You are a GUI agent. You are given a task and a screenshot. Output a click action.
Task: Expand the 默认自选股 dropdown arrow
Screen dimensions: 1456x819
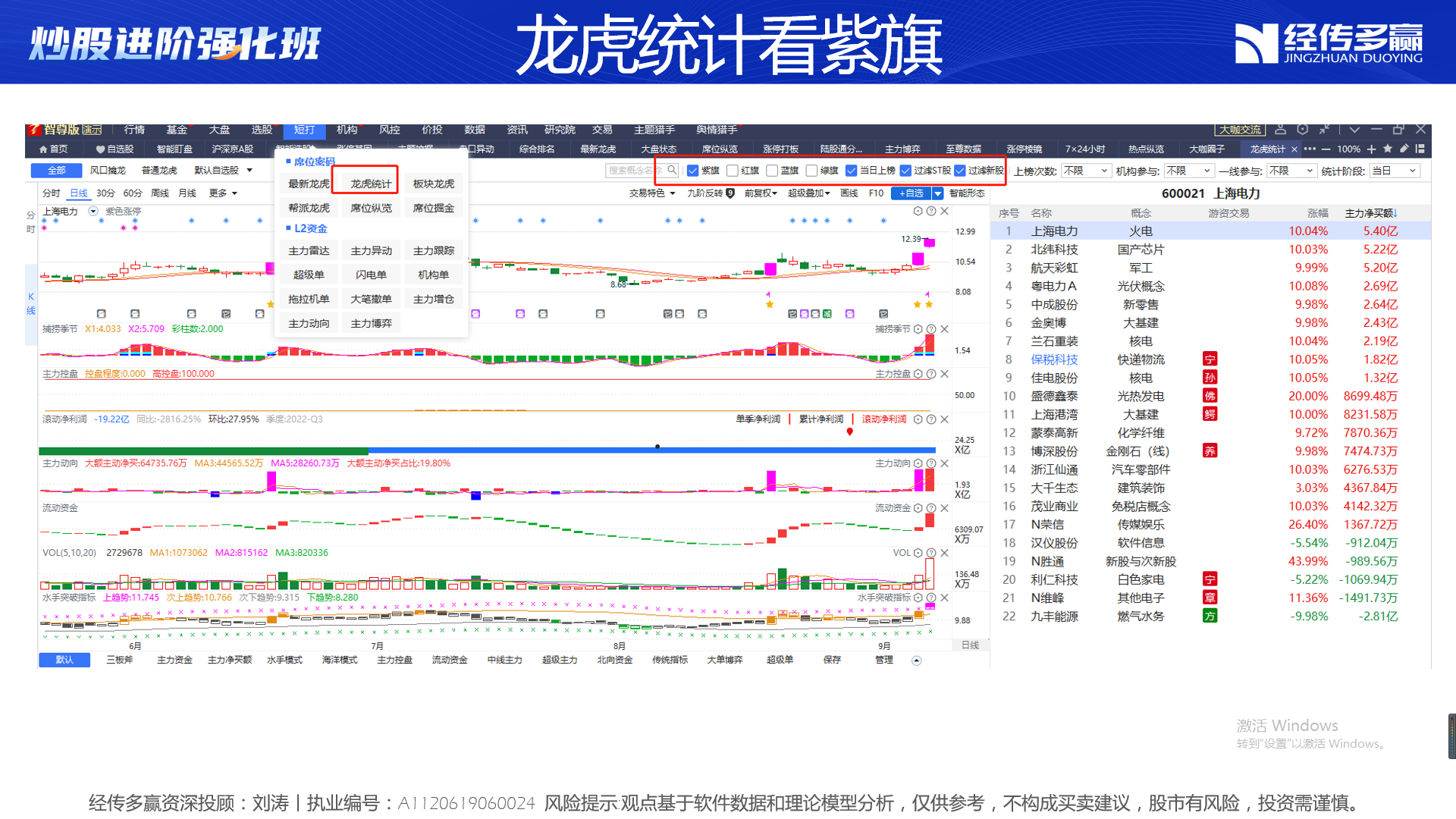(249, 171)
